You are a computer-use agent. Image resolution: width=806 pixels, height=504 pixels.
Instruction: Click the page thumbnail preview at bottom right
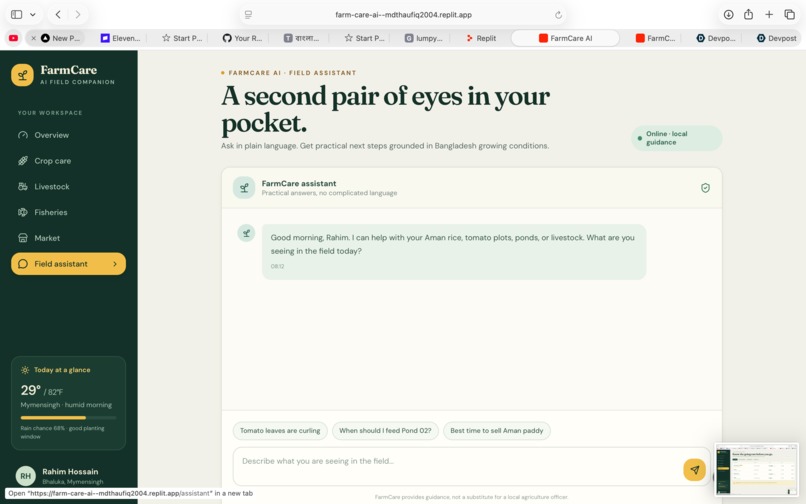point(757,470)
